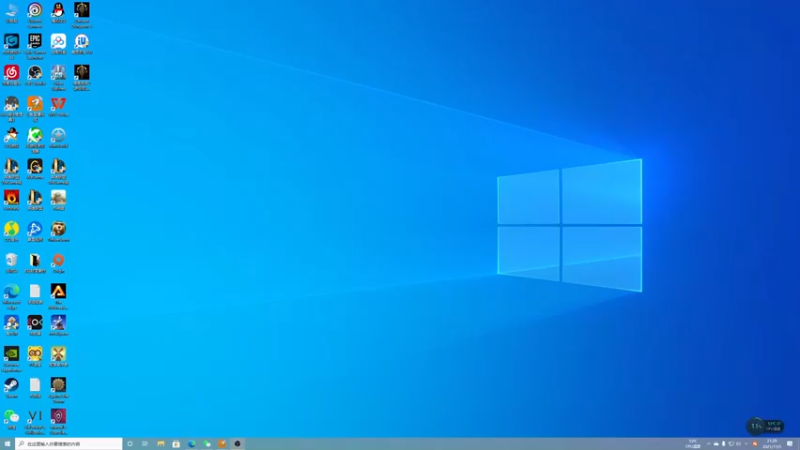
Task: Select the windmill game desktop shortcut
Action: point(58,356)
